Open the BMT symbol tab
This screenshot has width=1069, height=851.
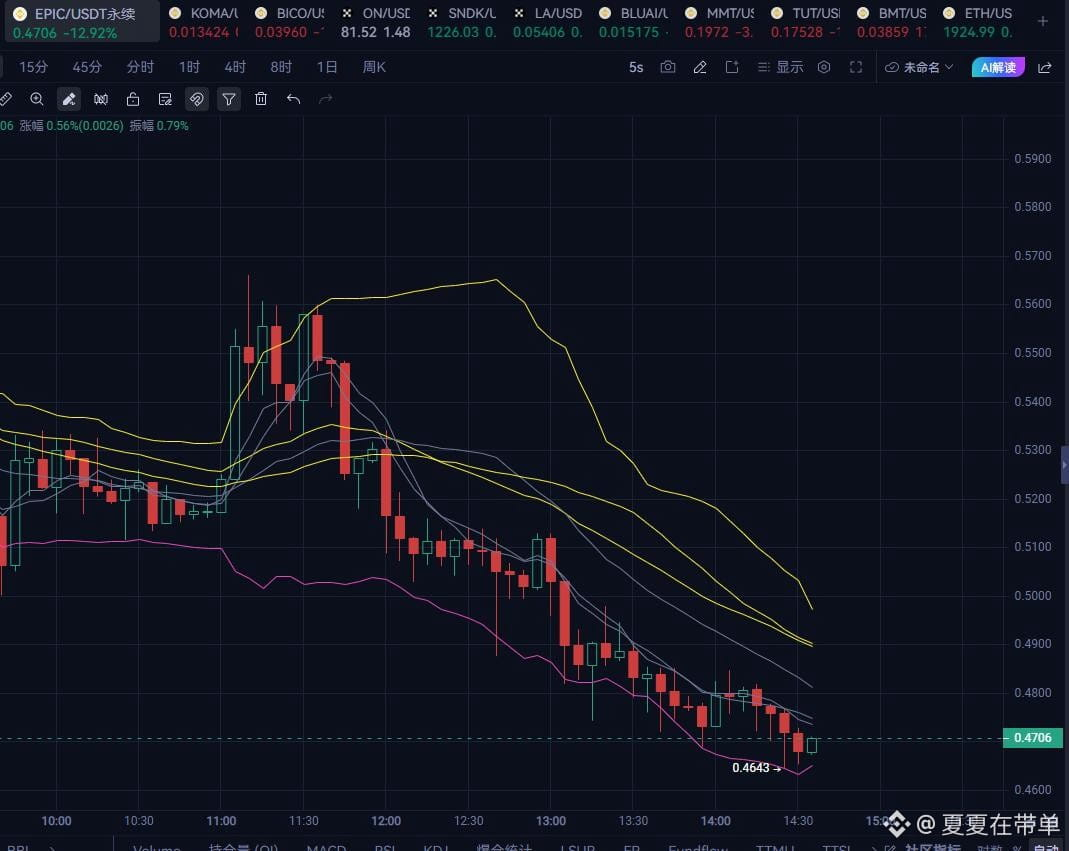[891, 22]
